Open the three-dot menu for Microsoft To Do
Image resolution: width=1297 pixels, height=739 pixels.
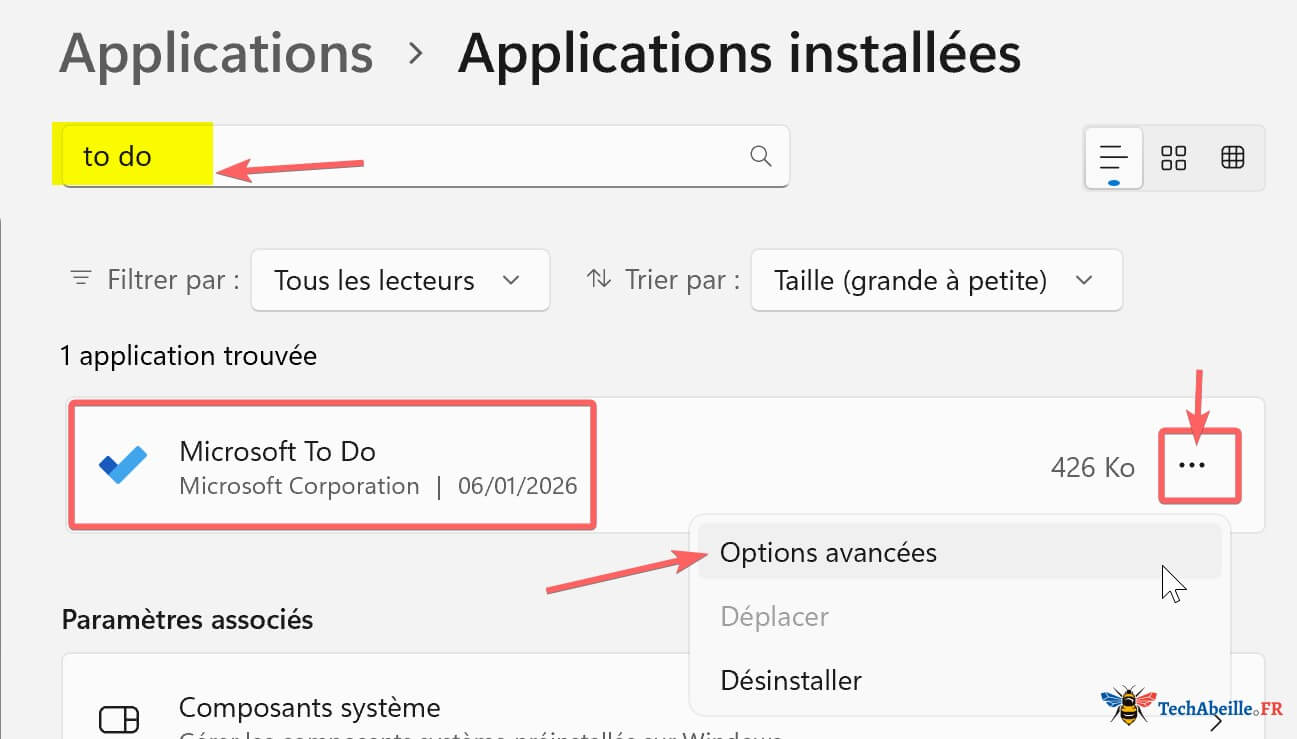pyautogui.click(x=1199, y=465)
